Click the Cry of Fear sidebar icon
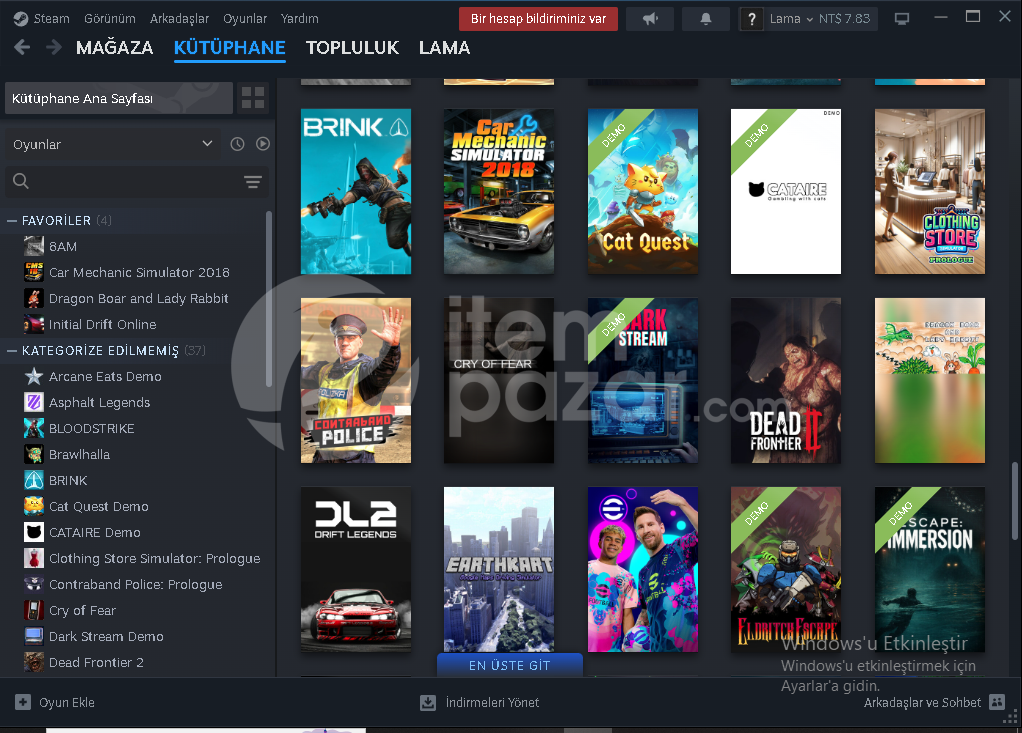The image size is (1022, 733). (x=34, y=611)
